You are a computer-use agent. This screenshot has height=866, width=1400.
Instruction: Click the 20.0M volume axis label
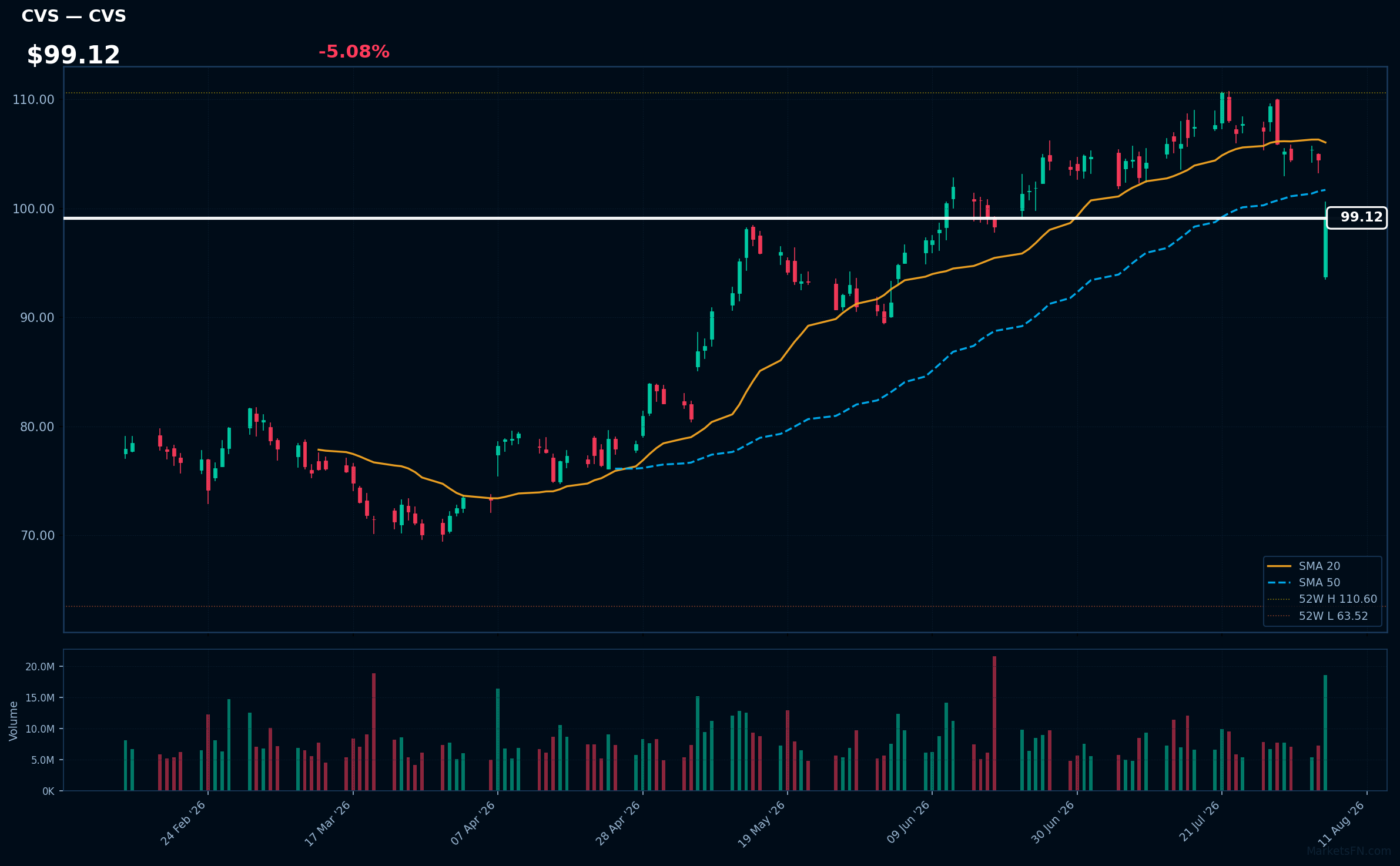pyautogui.click(x=40, y=667)
